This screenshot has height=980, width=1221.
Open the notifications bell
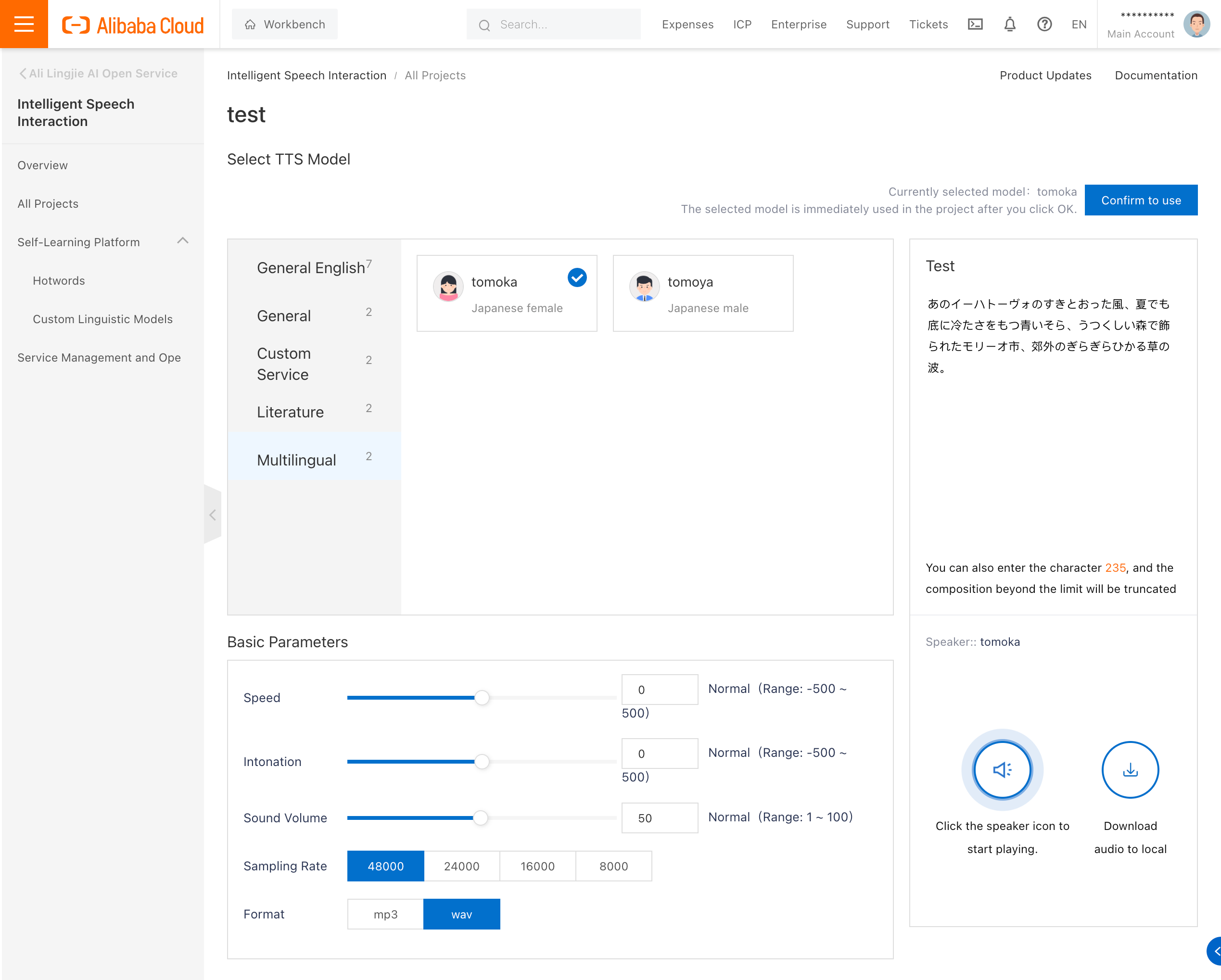point(1009,25)
